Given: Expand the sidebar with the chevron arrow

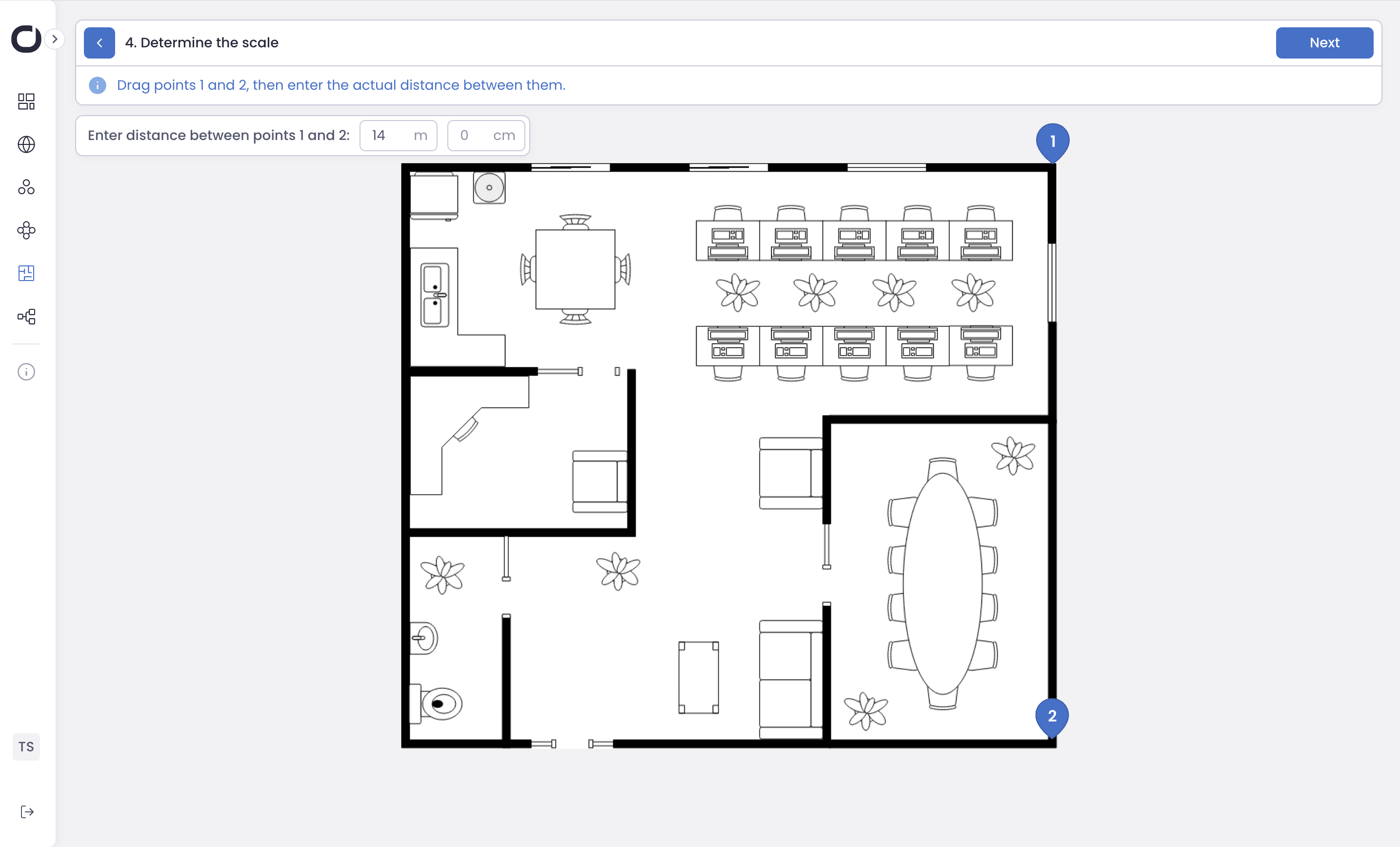Looking at the screenshot, I should pos(55,39).
